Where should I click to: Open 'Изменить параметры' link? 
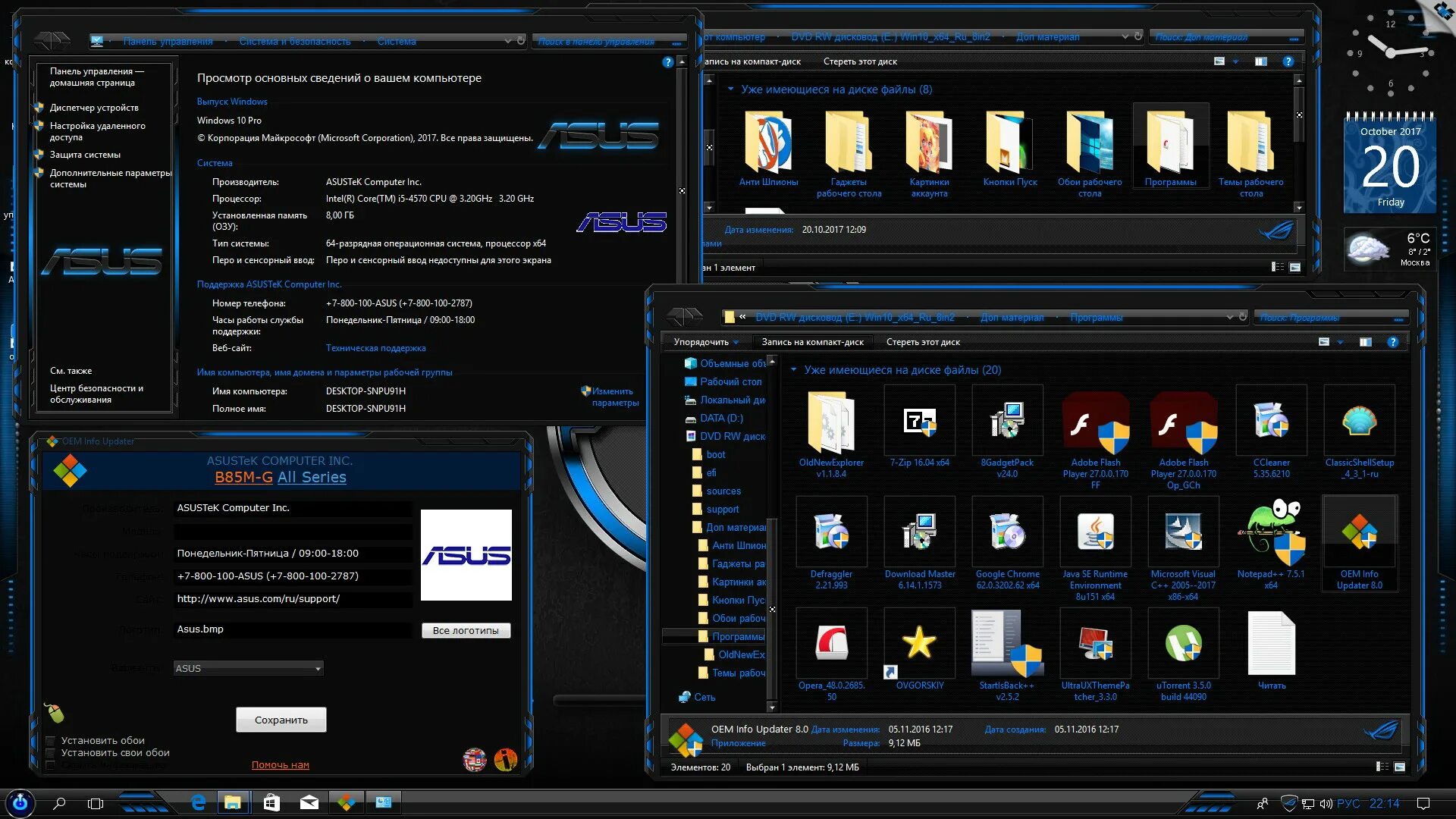click(x=615, y=397)
